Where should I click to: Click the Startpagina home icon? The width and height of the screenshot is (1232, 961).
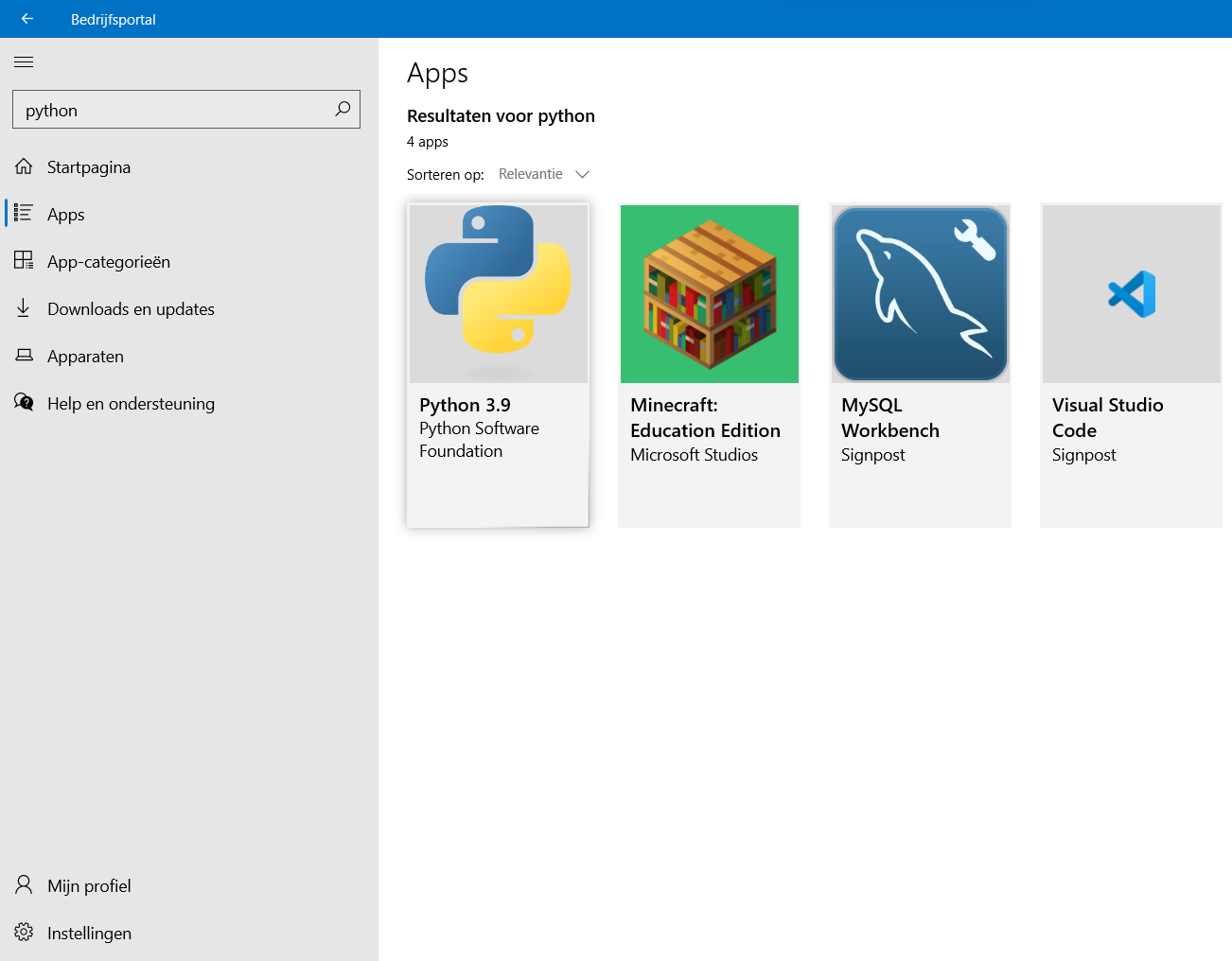(24, 166)
